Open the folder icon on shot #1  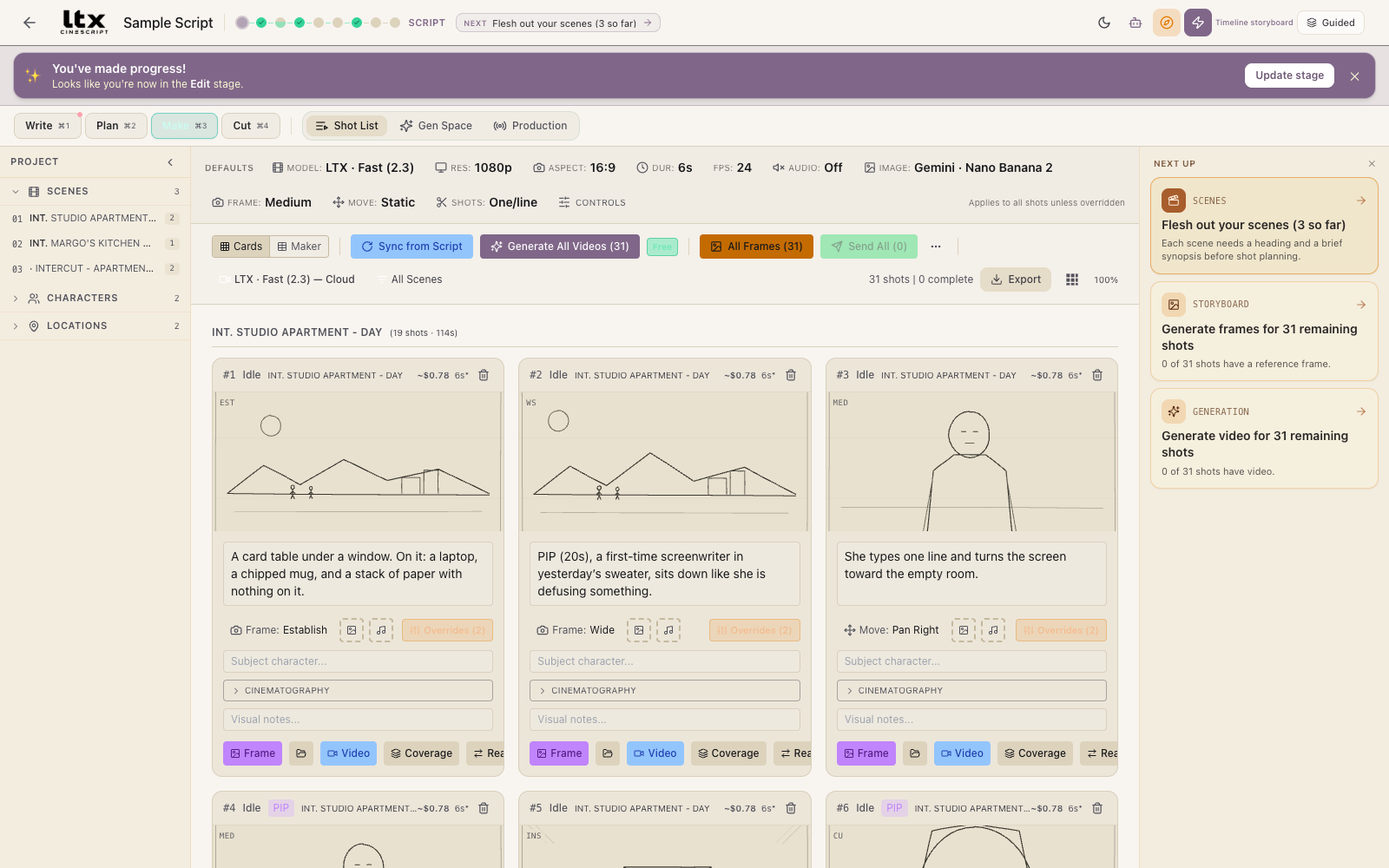click(301, 753)
